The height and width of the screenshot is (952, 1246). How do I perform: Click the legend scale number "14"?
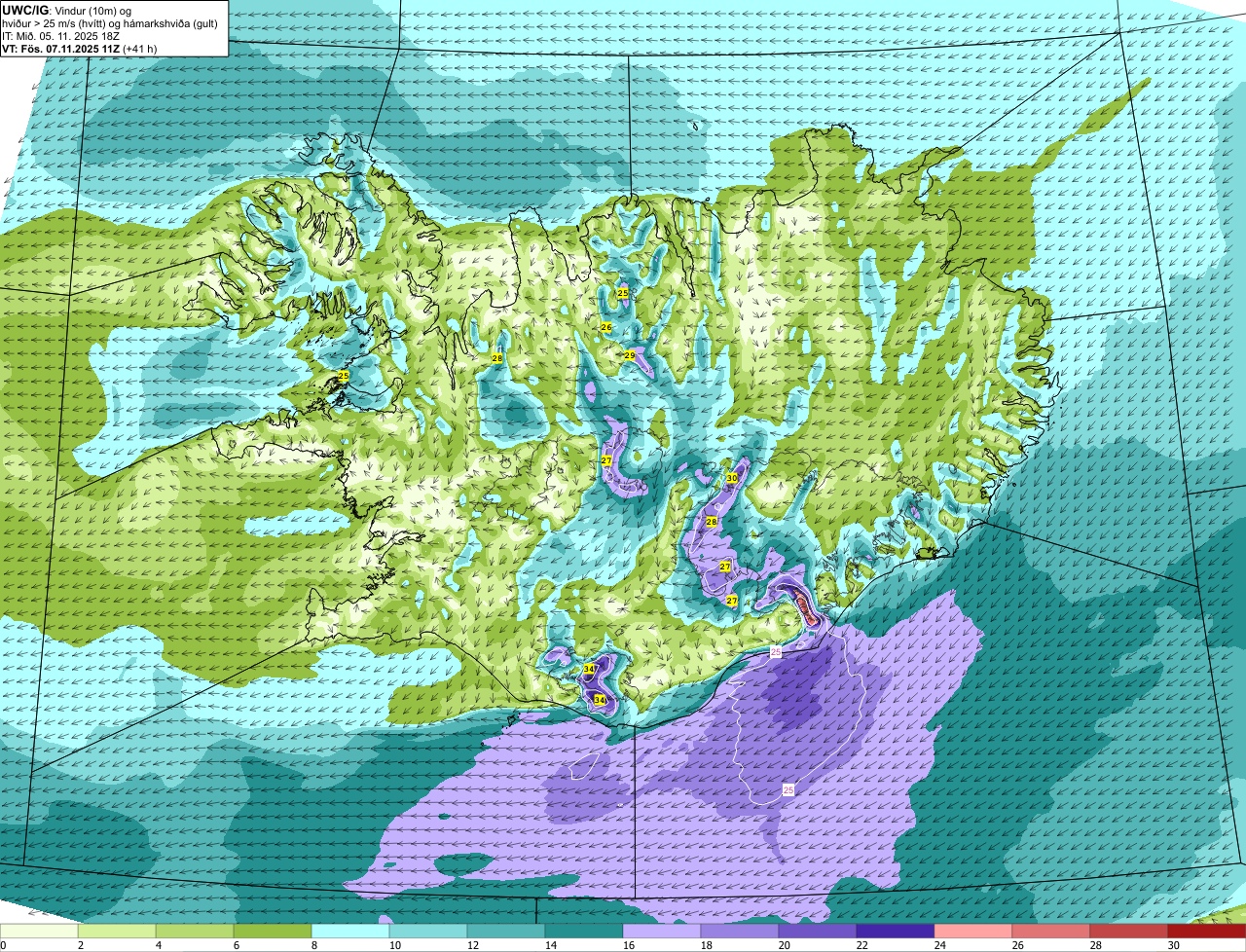pyautogui.click(x=550, y=945)
